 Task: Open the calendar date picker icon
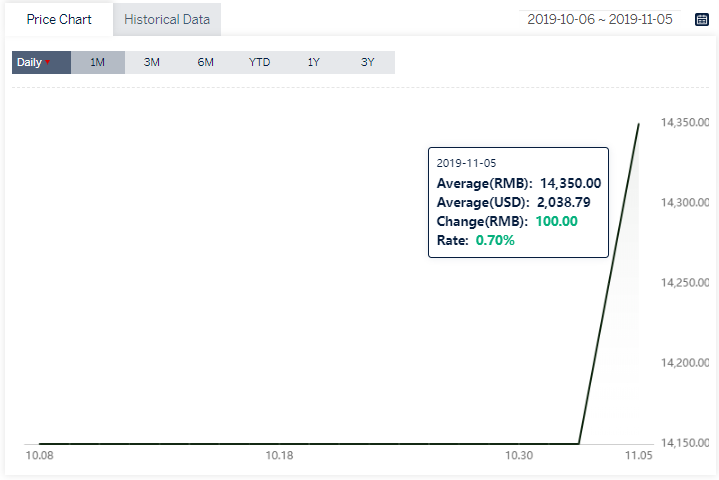click(702, 20)
